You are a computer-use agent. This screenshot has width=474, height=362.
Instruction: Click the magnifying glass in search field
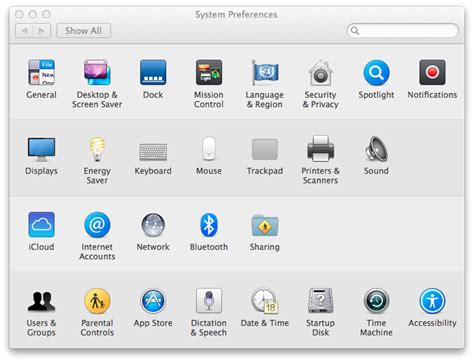click(355, 31)
